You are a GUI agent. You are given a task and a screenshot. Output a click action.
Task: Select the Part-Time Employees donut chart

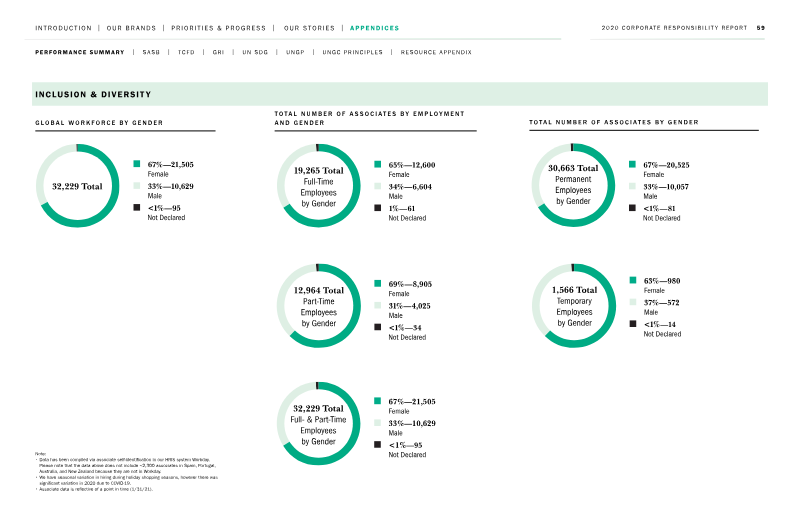pos(318,306)
